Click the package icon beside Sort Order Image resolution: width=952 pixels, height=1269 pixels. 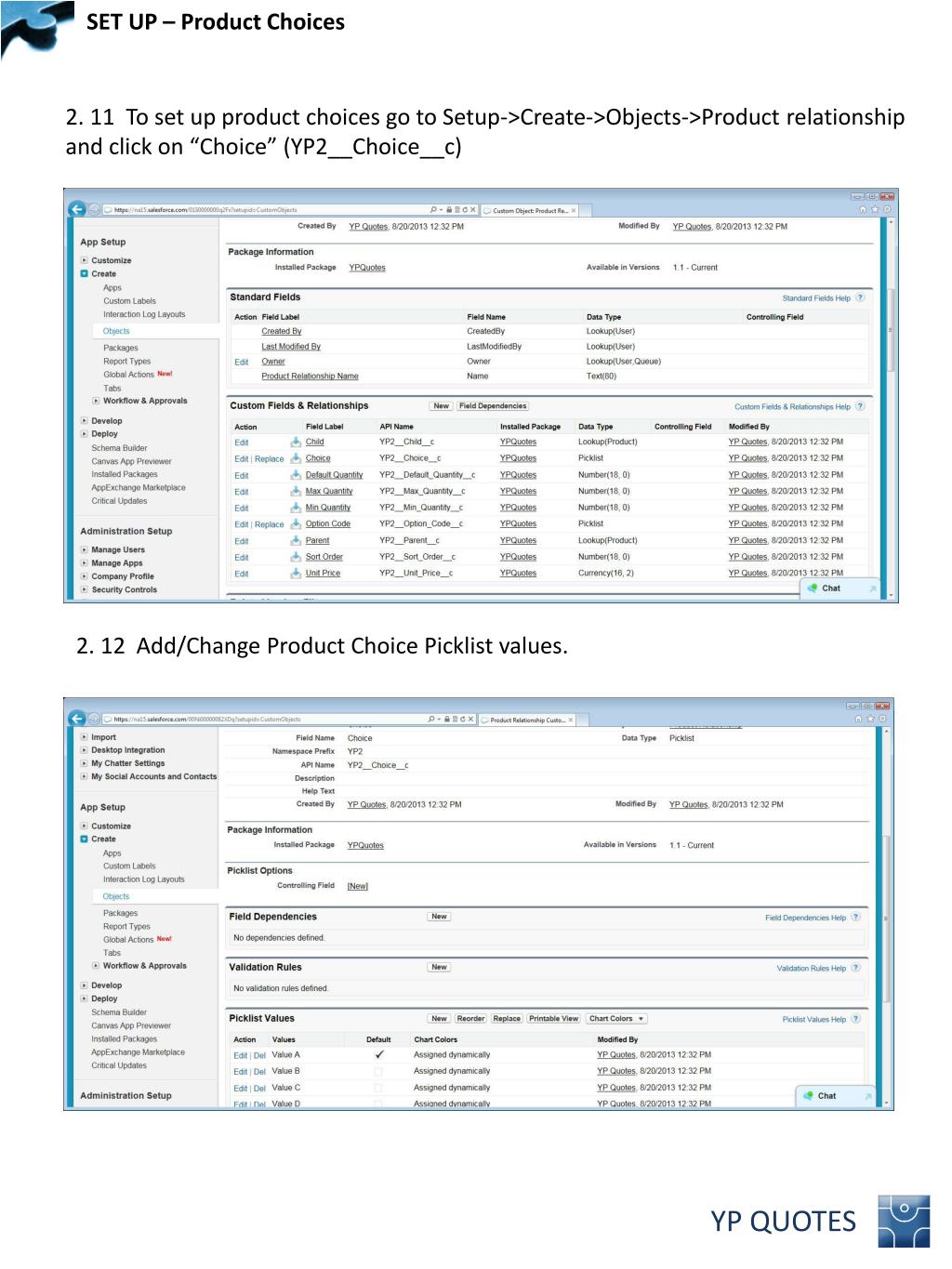[296, 557]
